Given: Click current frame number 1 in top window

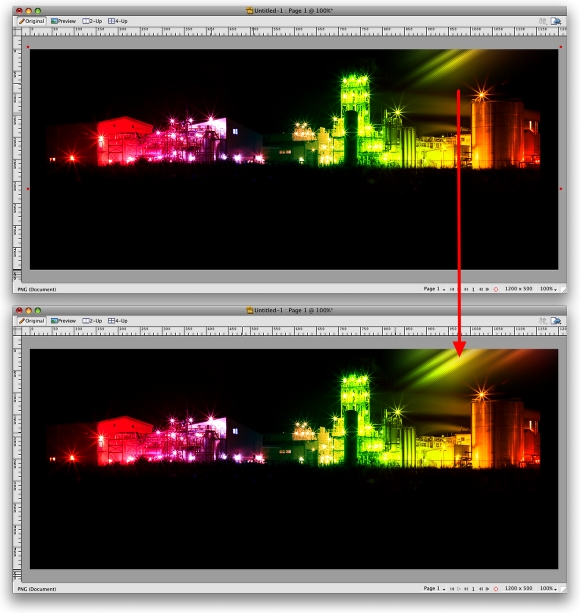Looking at the screenshot, I should coord(473,289).
